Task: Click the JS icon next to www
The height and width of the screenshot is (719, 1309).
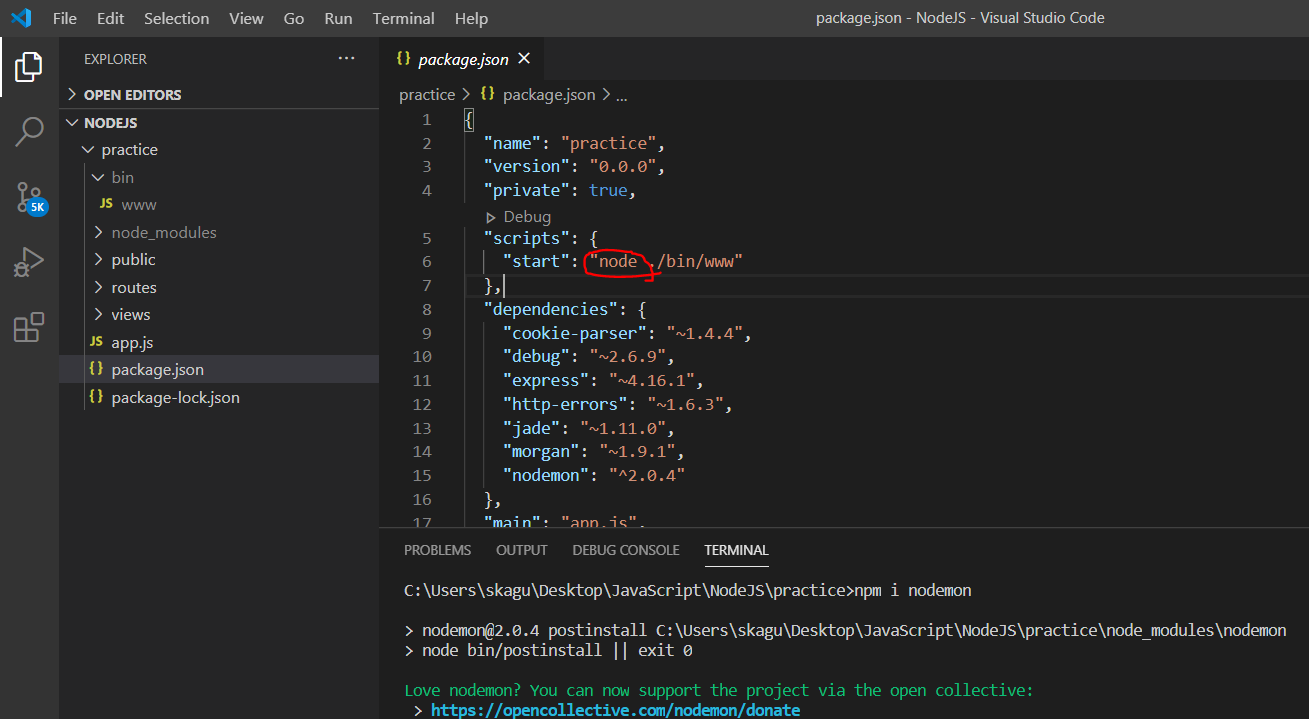Action: [105, 204]
